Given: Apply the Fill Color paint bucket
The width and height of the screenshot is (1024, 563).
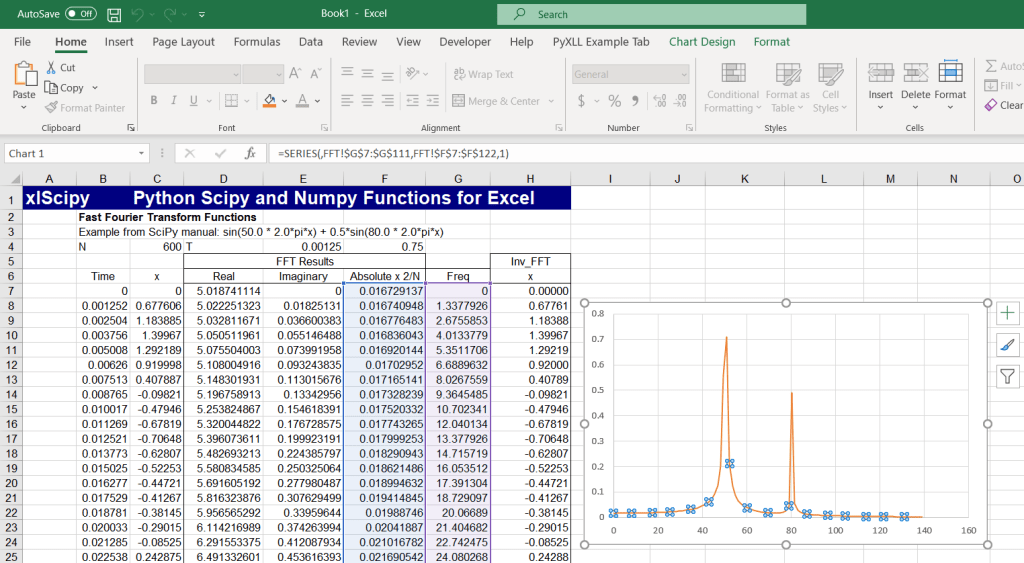Looking at the screenshot, I should [268, 101].
